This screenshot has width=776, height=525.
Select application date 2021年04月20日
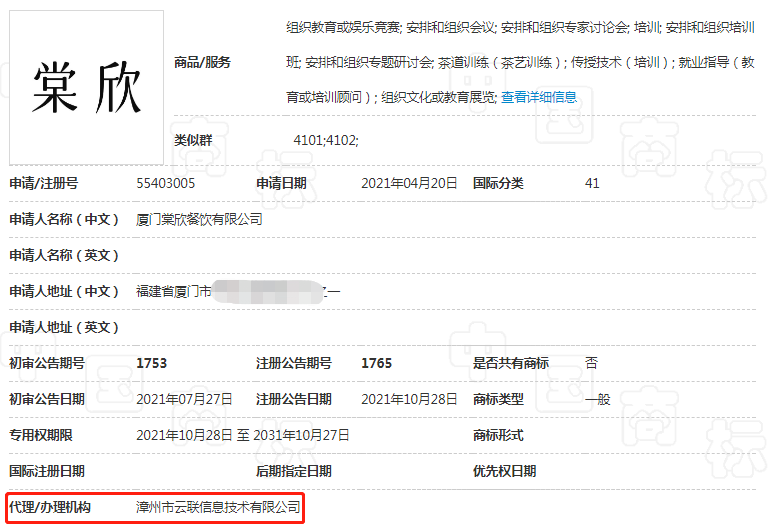click(409, 184)
